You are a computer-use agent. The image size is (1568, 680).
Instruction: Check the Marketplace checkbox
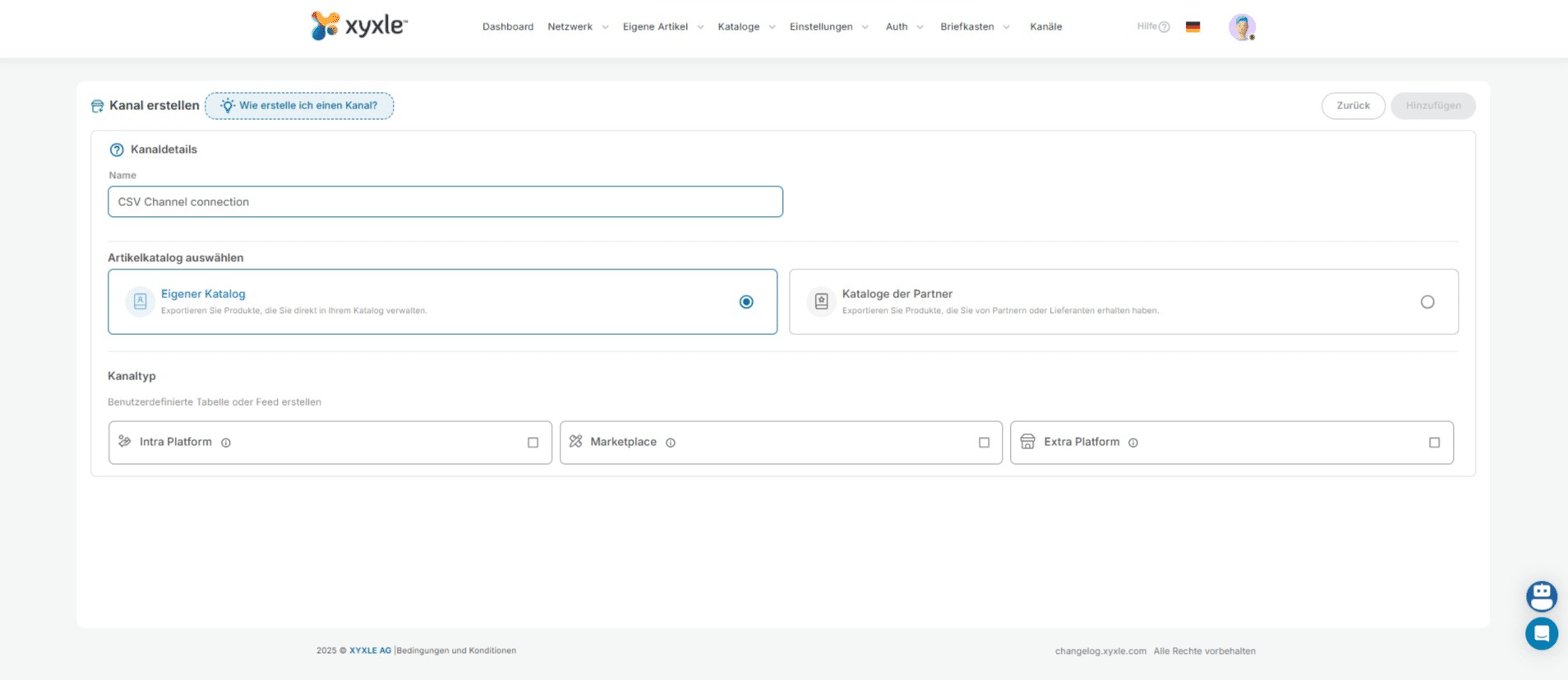click(x=984, y=443)
